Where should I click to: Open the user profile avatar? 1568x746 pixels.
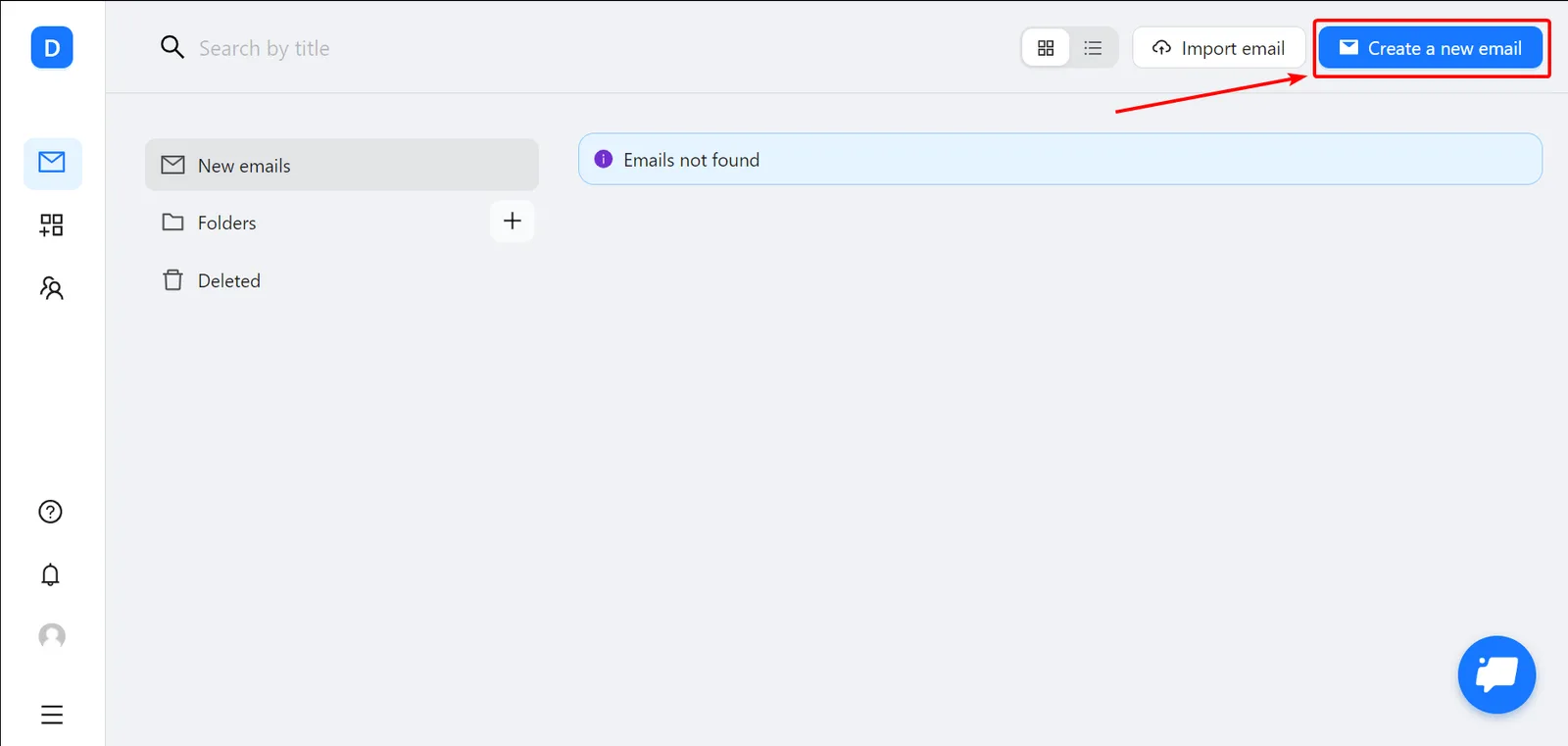coord(52,636)
